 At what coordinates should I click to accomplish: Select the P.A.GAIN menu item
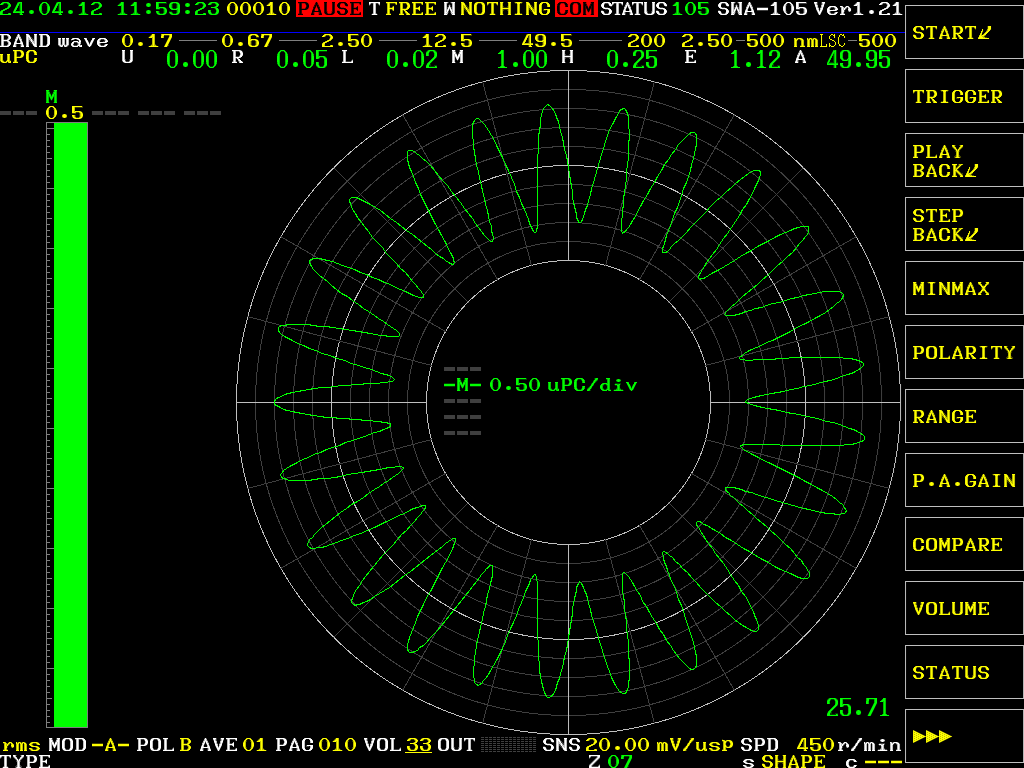click(x=964, y=481)
